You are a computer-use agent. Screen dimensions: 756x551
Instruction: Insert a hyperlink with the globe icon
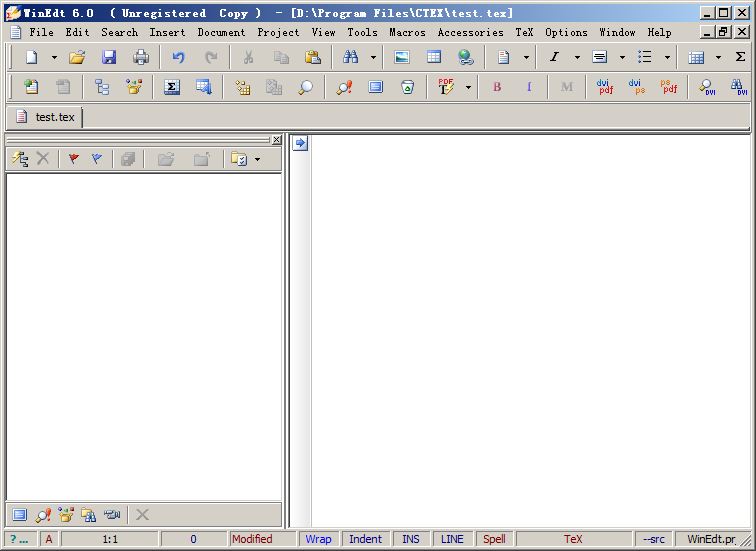click(x=465, y=57)
